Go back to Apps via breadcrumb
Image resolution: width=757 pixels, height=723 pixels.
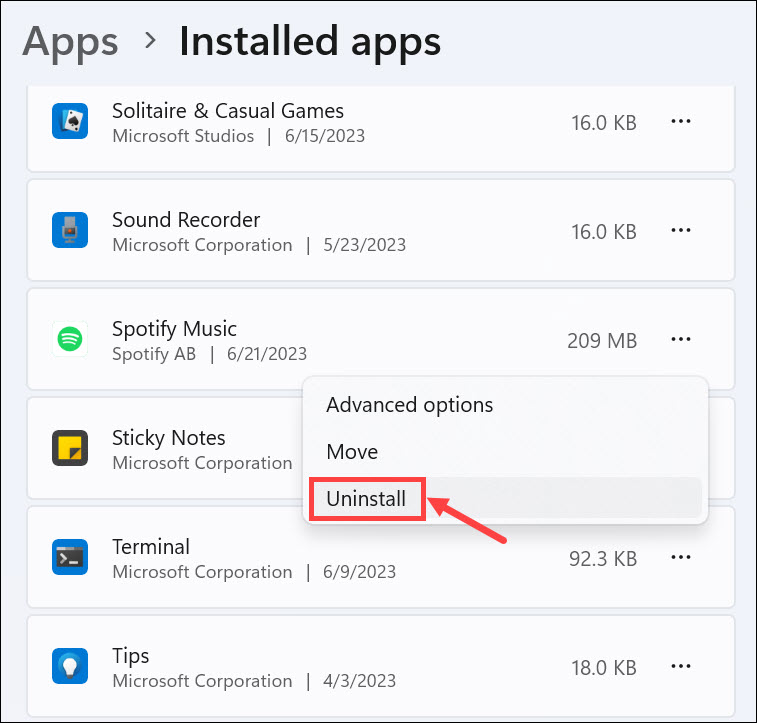70,42
